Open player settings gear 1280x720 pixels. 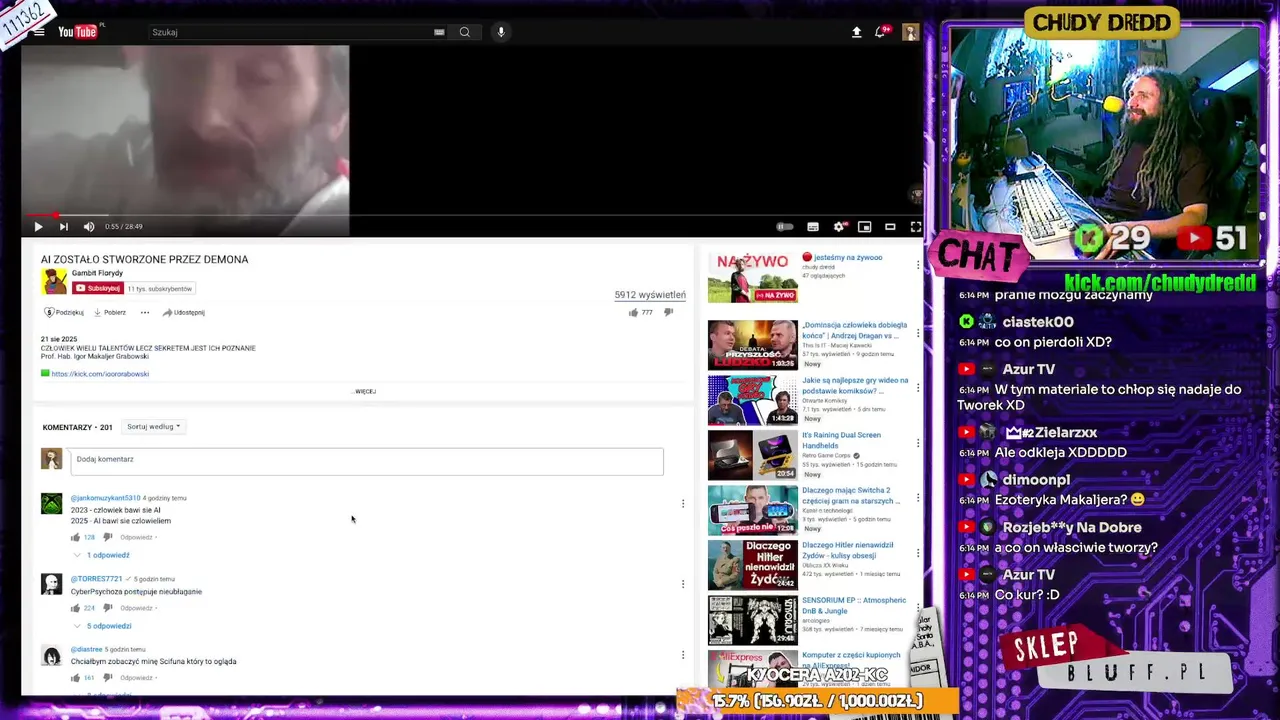point(839,227)
